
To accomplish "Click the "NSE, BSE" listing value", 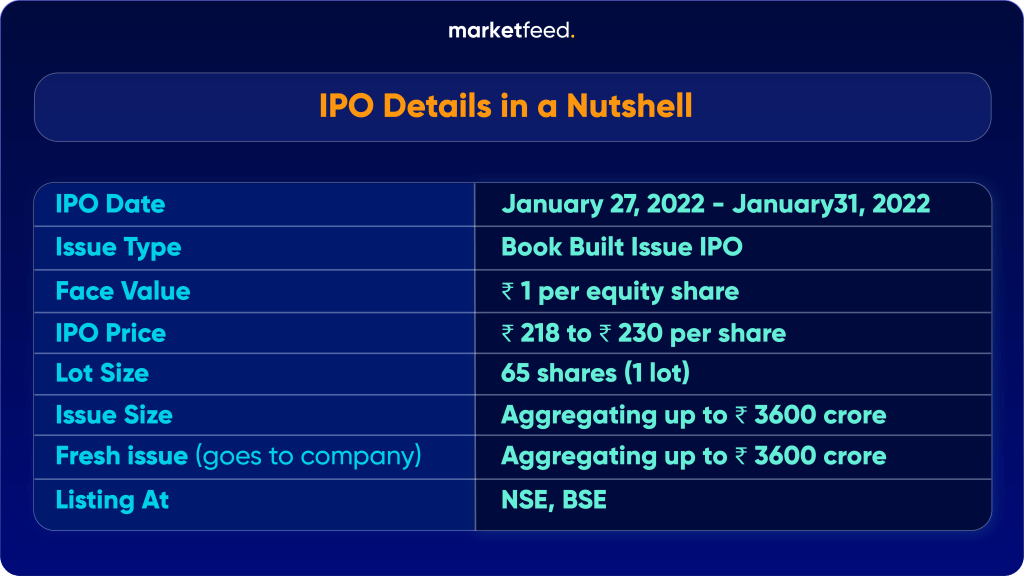I will (554, 499).
